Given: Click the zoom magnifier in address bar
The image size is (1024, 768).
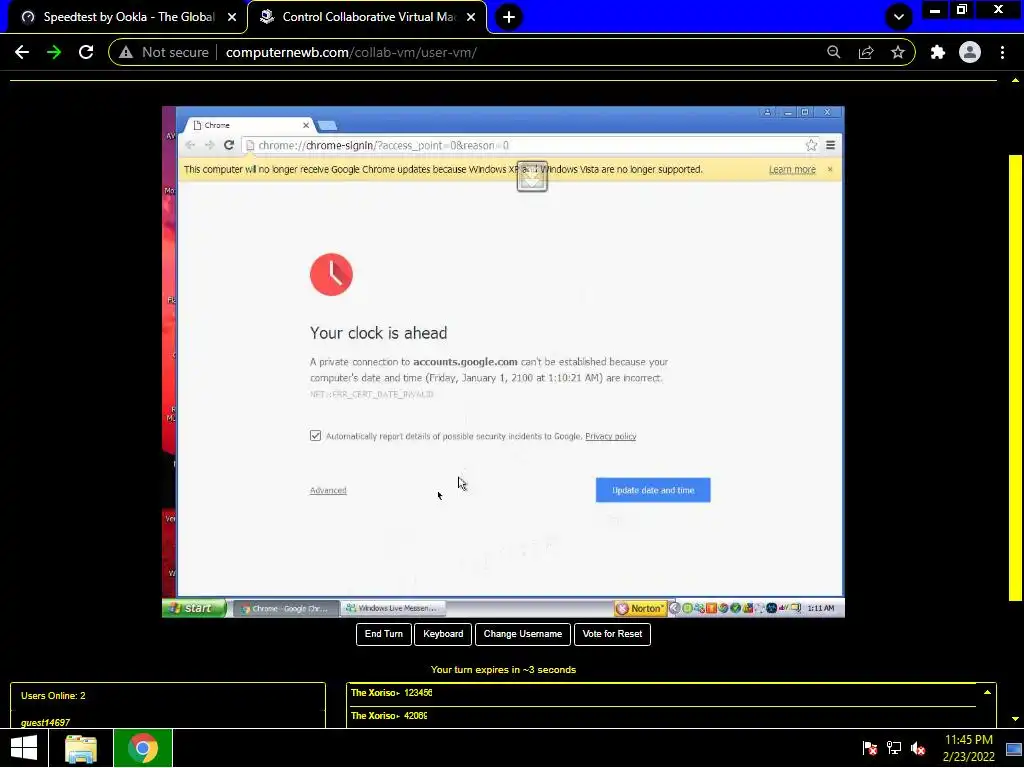Looking at the screenshot, I should 833,52.
